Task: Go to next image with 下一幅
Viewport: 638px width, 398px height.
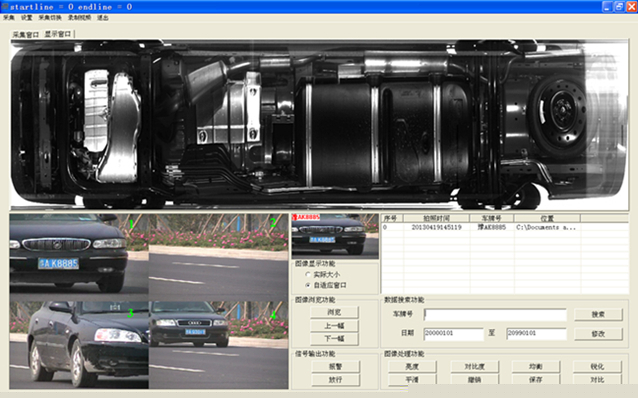Action: (x=334, y=339)
